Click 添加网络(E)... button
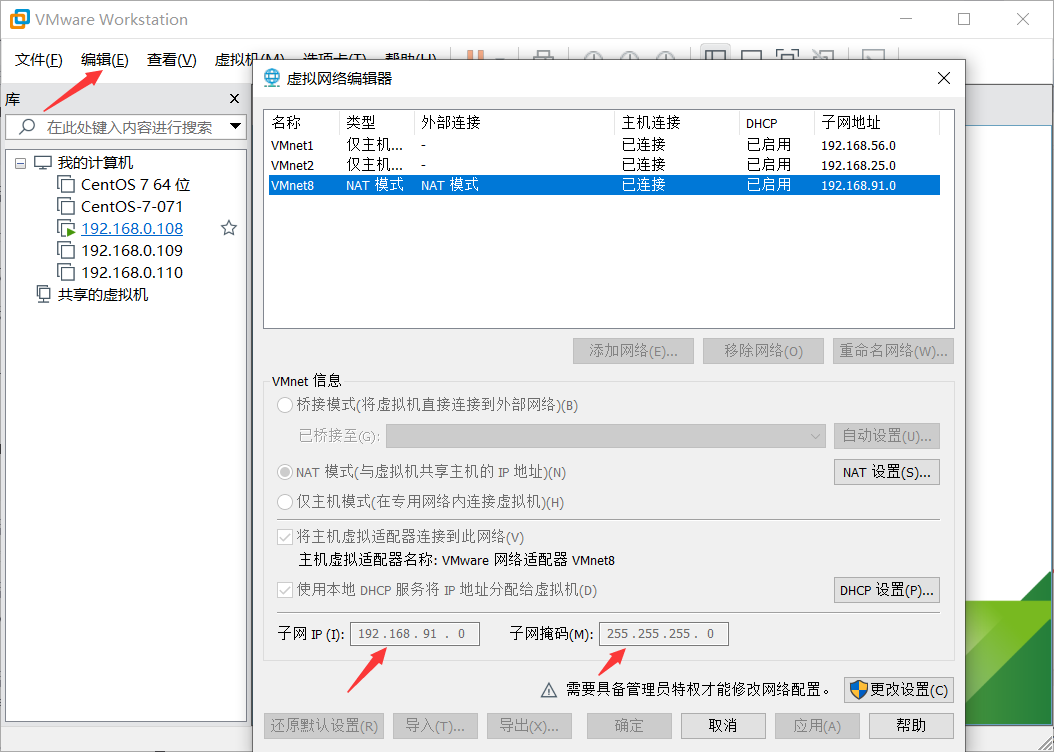 point(633,351)
